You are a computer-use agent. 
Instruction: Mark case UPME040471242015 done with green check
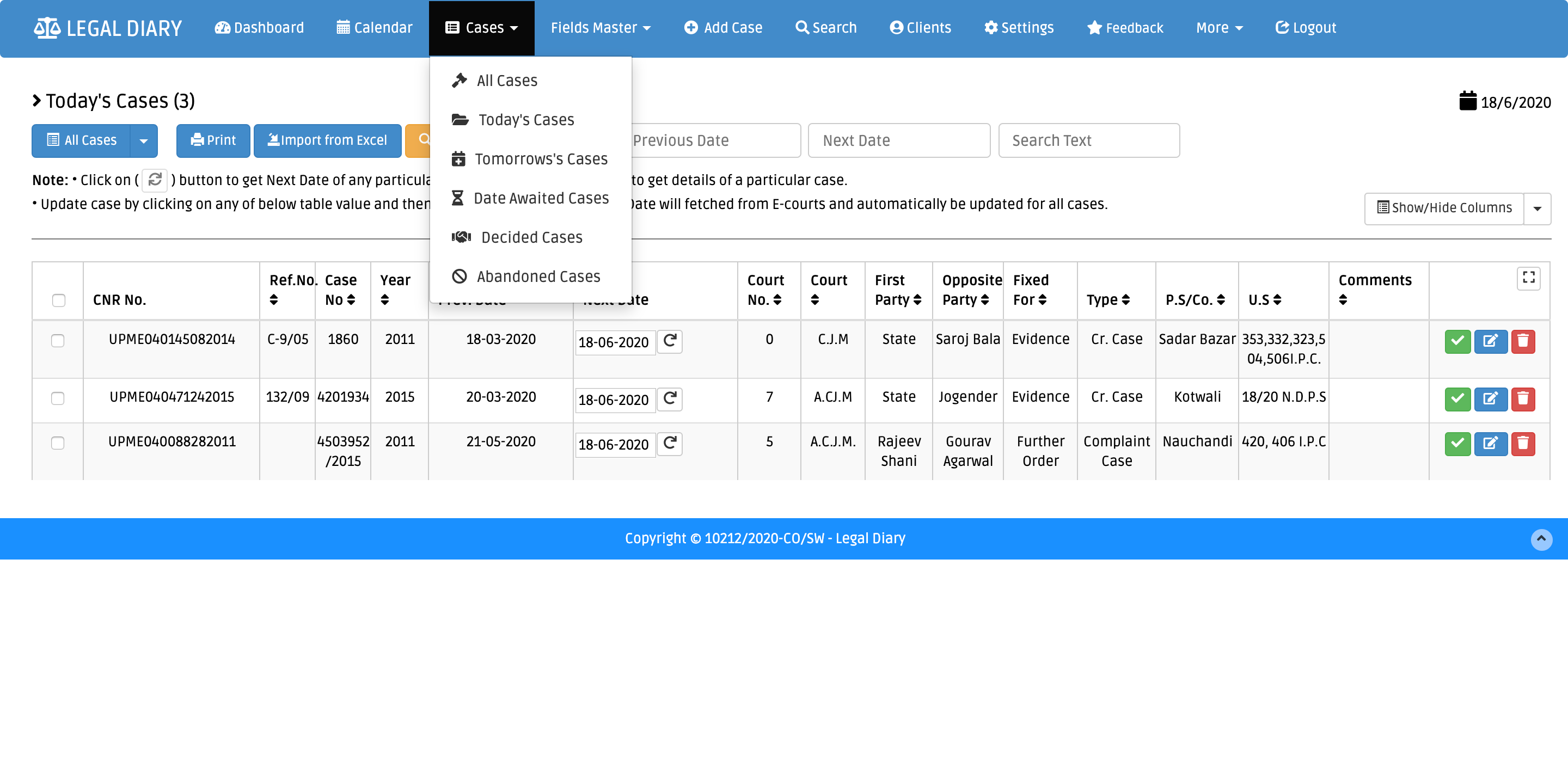pyautogui.click(x=1457, y=400)
